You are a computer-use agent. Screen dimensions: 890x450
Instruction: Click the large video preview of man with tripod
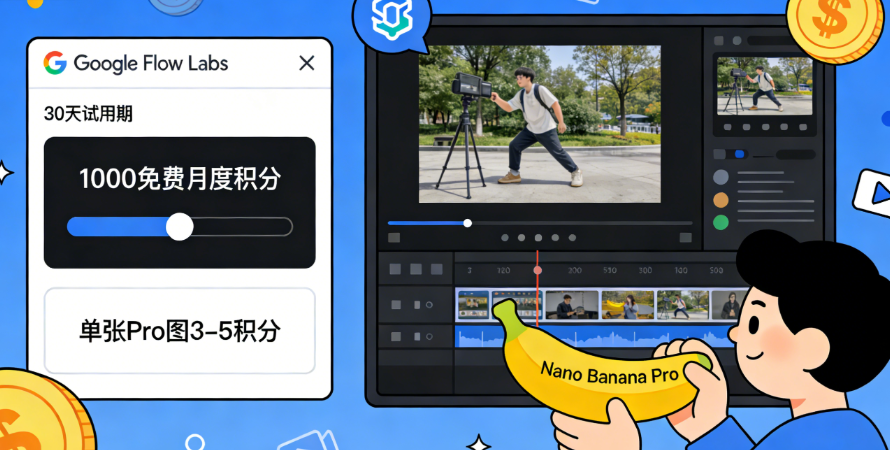pos(540,124)
